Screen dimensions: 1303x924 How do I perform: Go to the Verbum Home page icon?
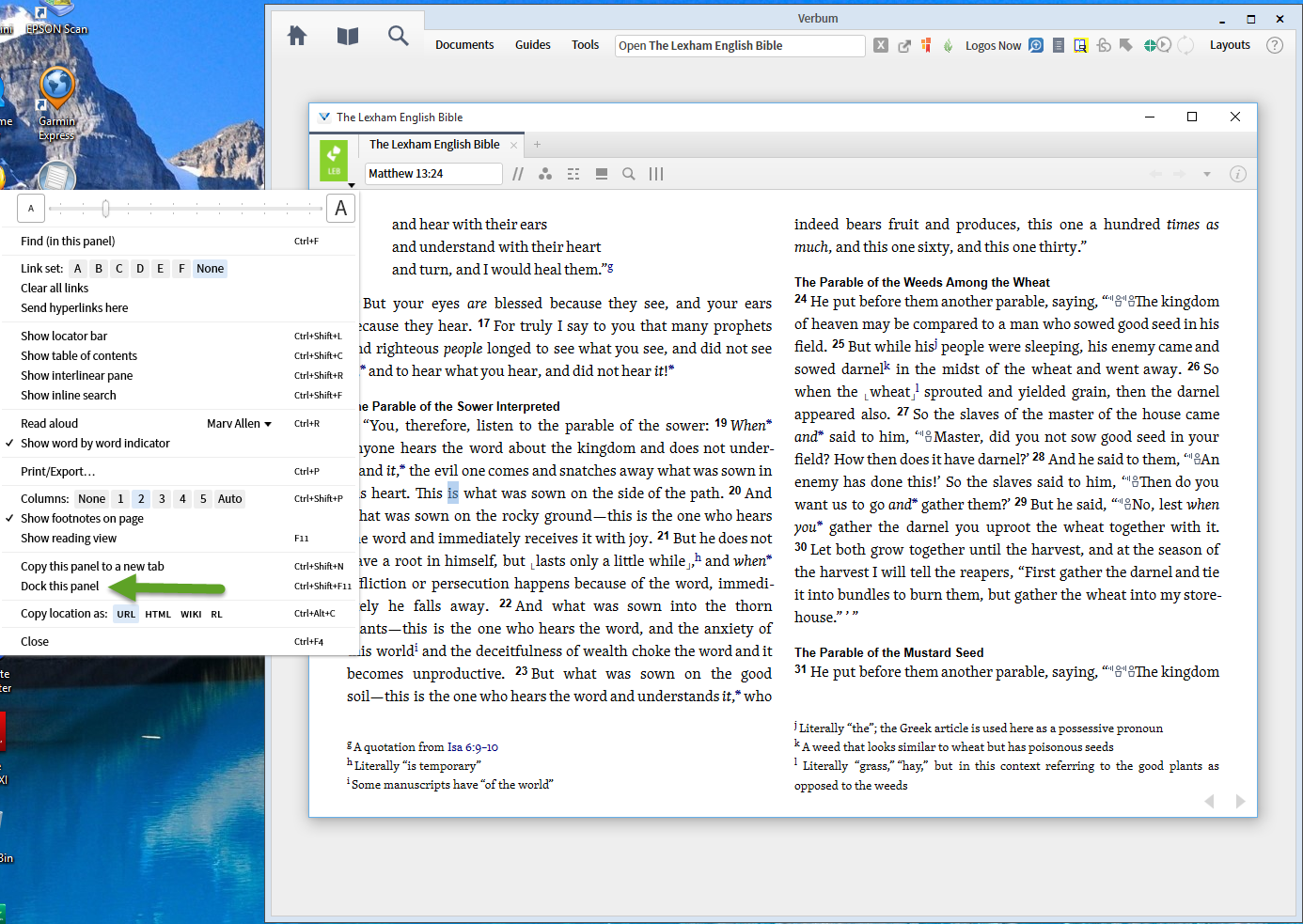point(297,36)
